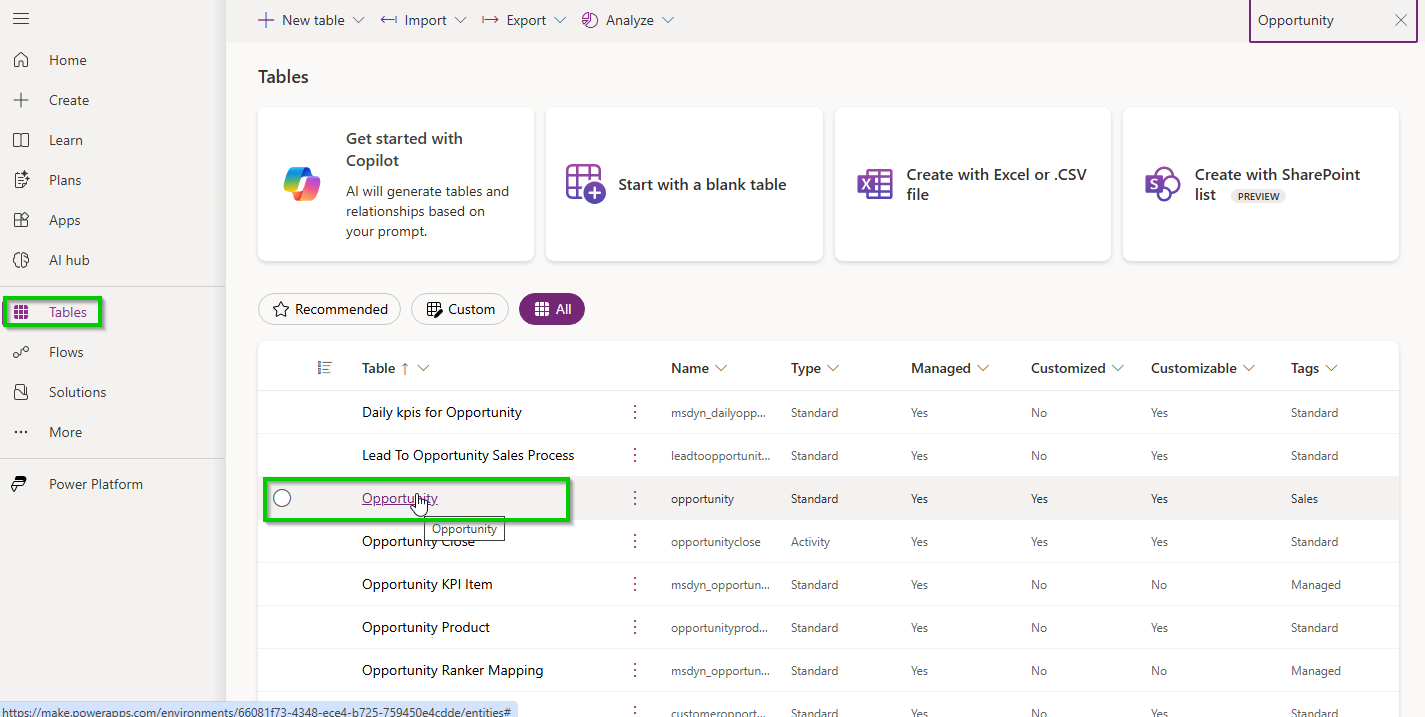Clear the Opportunity search text
Viewport: 1425px width, 717px height.
[x=1400, y=20]
